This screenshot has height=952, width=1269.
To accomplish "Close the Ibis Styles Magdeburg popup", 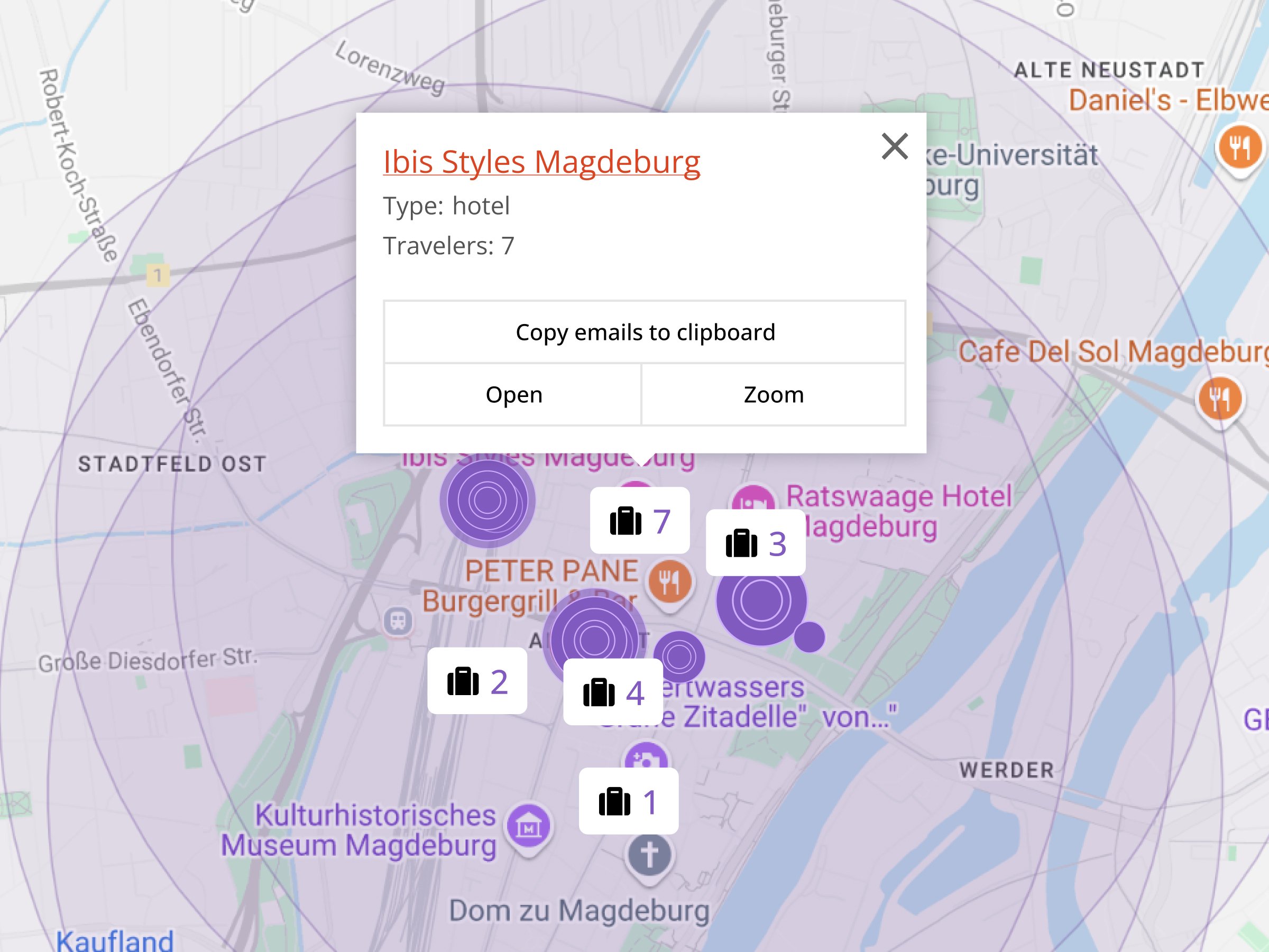I will tap(895, 146).
